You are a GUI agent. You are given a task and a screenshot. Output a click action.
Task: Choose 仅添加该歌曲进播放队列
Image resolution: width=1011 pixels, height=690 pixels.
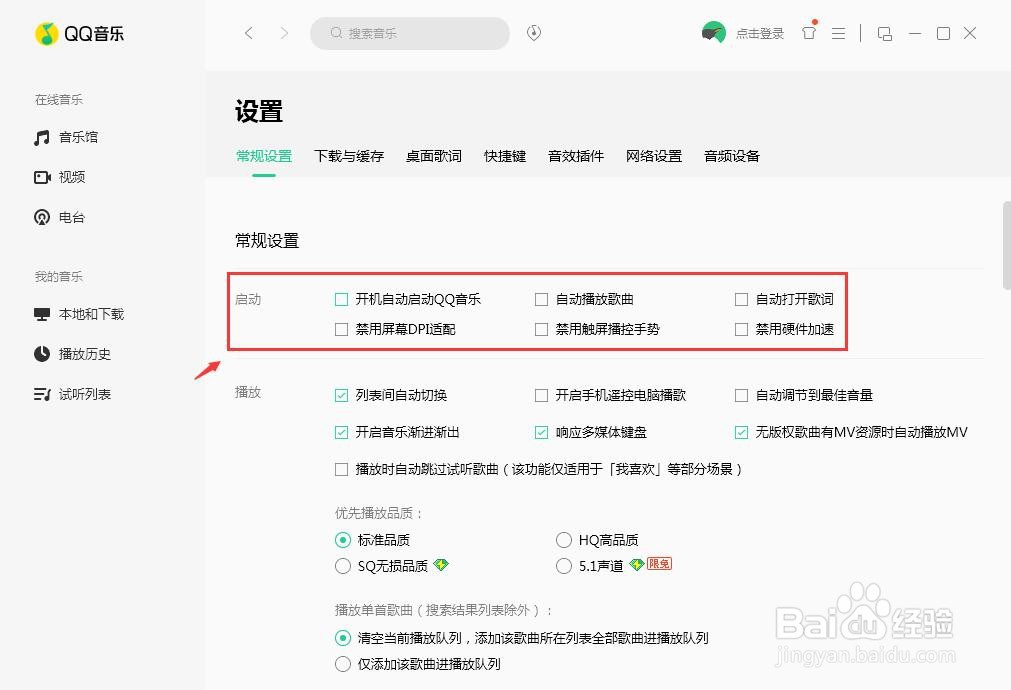point(342,663)
